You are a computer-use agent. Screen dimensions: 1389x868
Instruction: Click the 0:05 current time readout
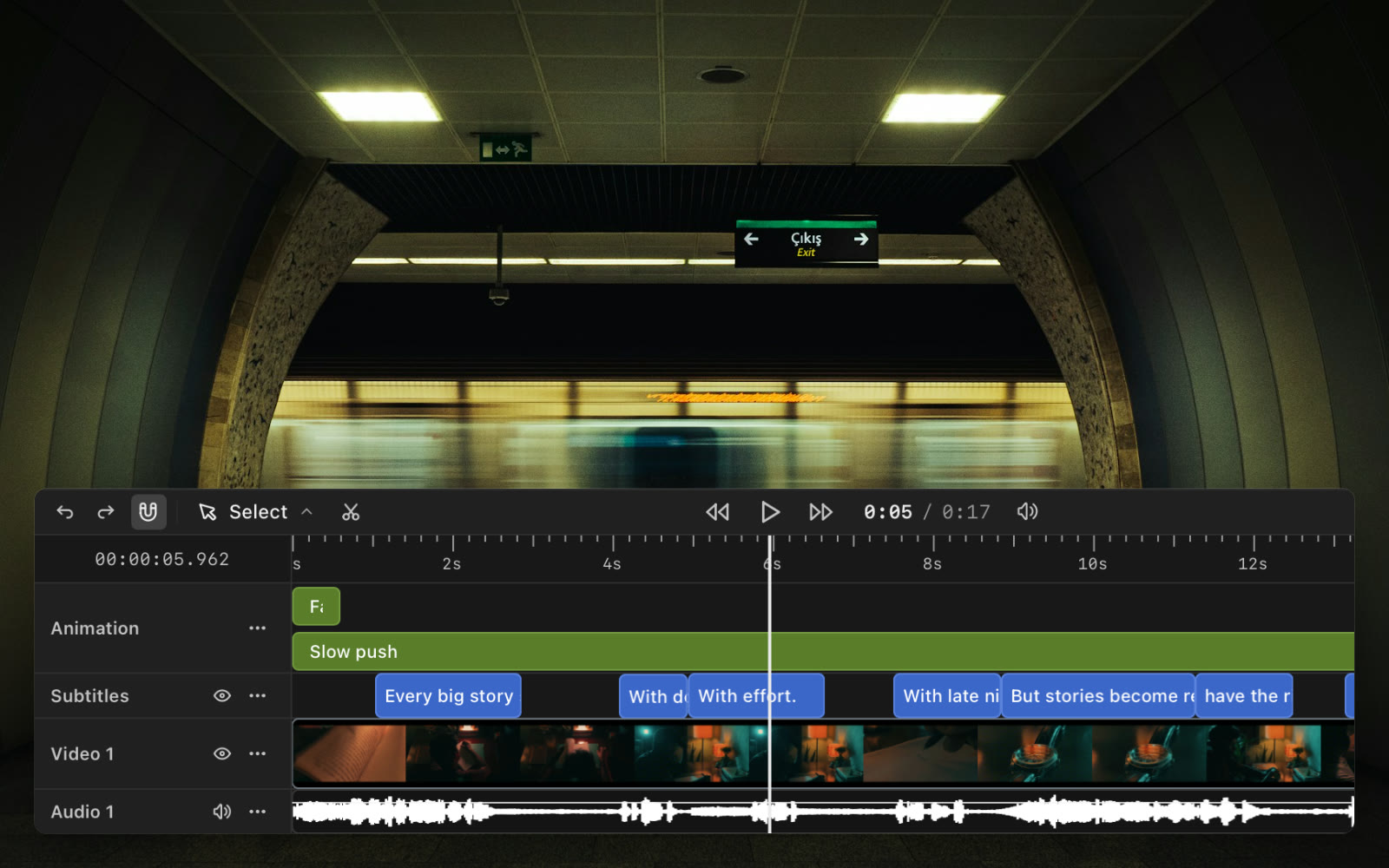coord(888,512)
